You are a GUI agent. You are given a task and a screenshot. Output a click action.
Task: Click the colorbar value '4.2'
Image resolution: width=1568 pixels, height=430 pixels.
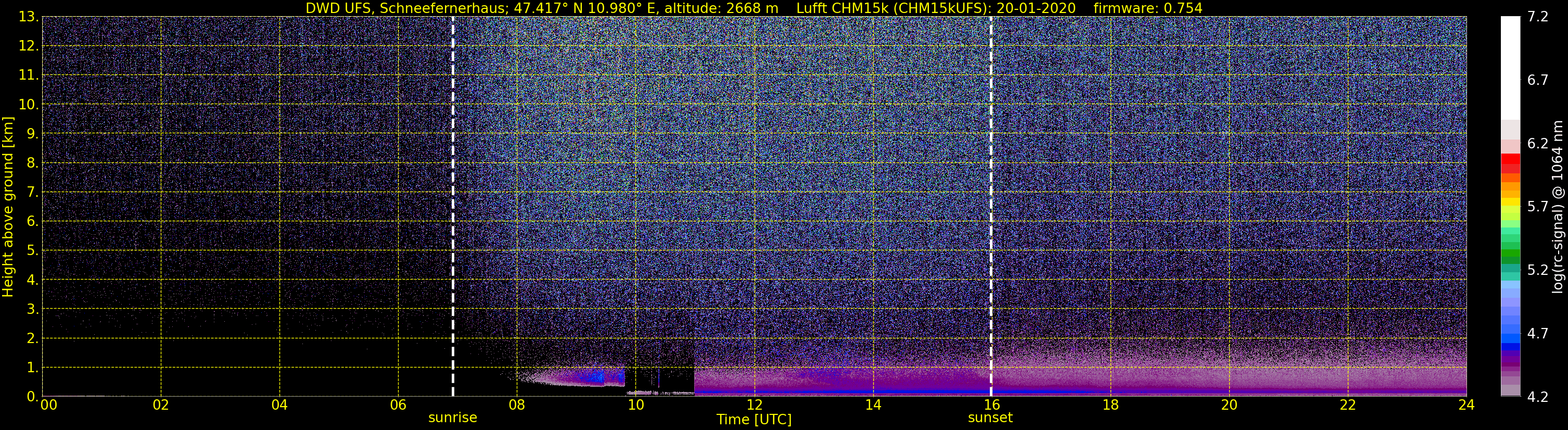tap(1538, 397)
